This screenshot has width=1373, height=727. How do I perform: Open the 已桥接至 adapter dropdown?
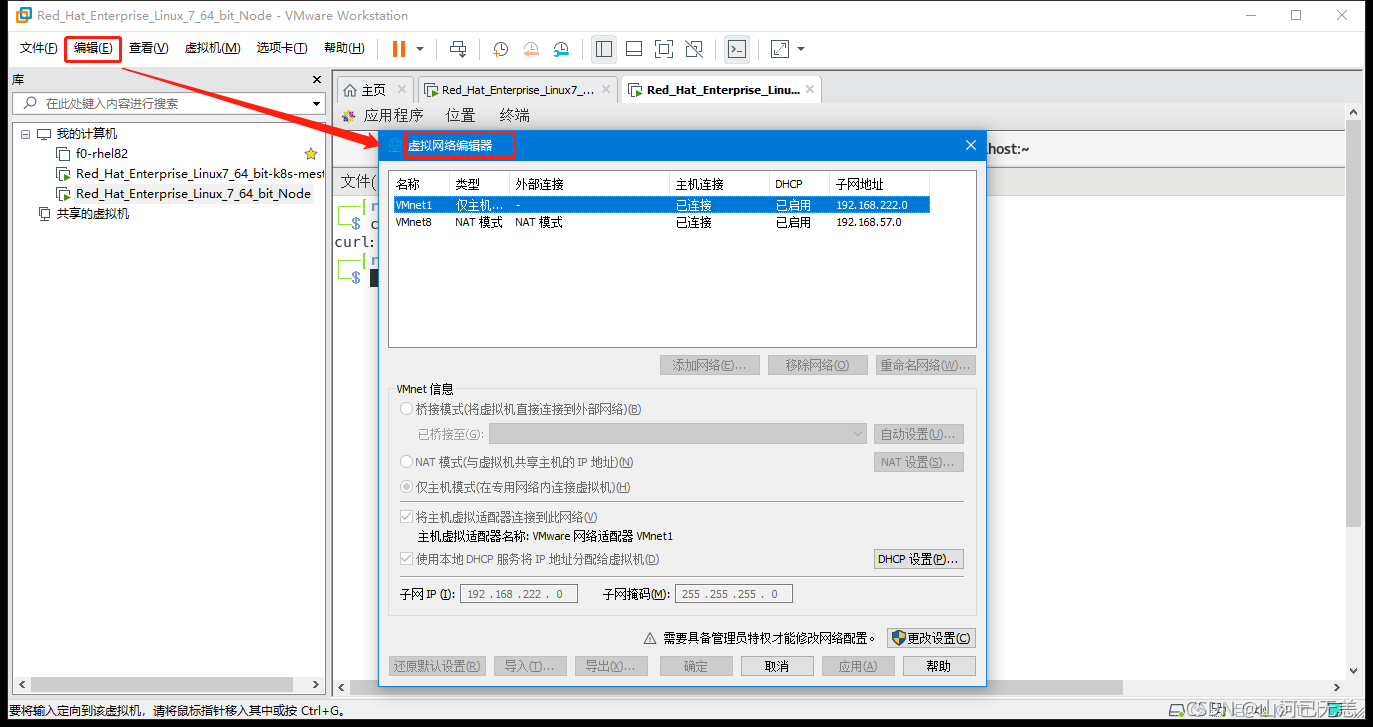(x=677, y=434)
